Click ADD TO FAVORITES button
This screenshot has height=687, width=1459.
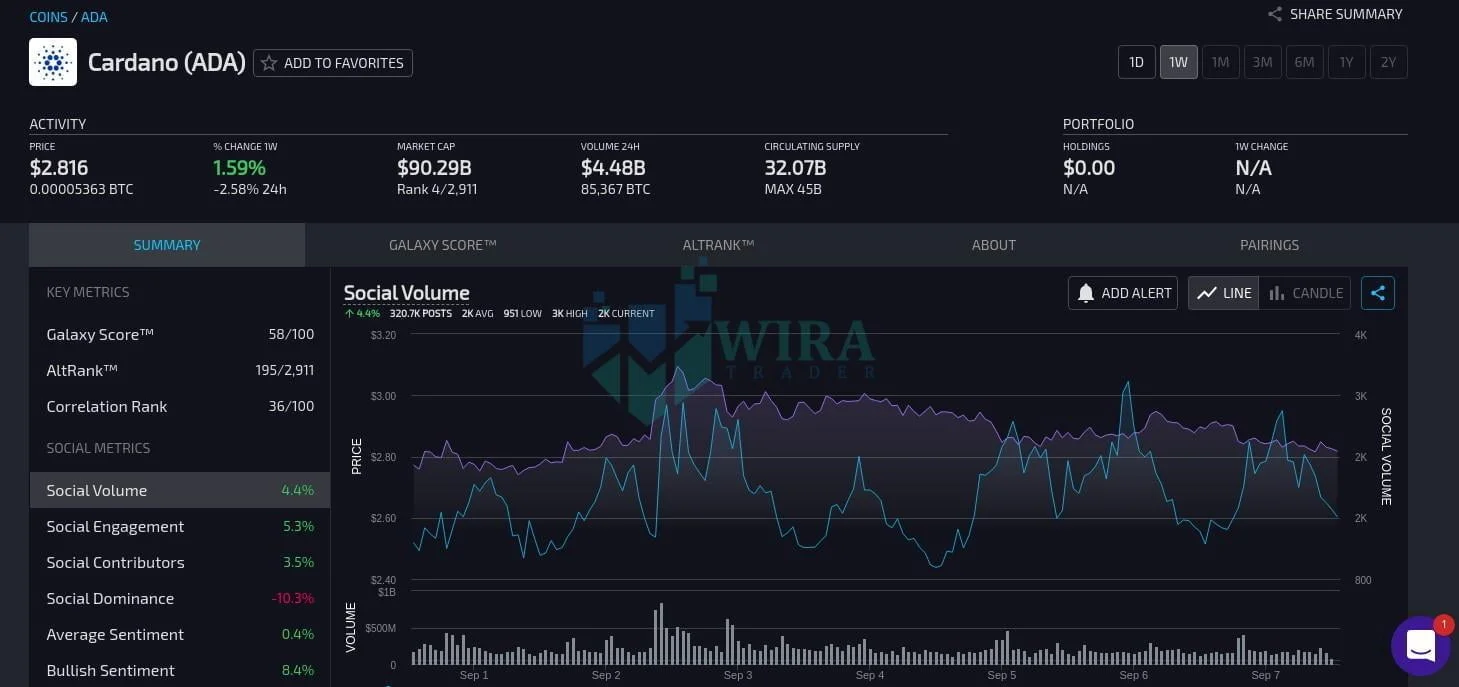pyautogui.click(x=333, y=63)
